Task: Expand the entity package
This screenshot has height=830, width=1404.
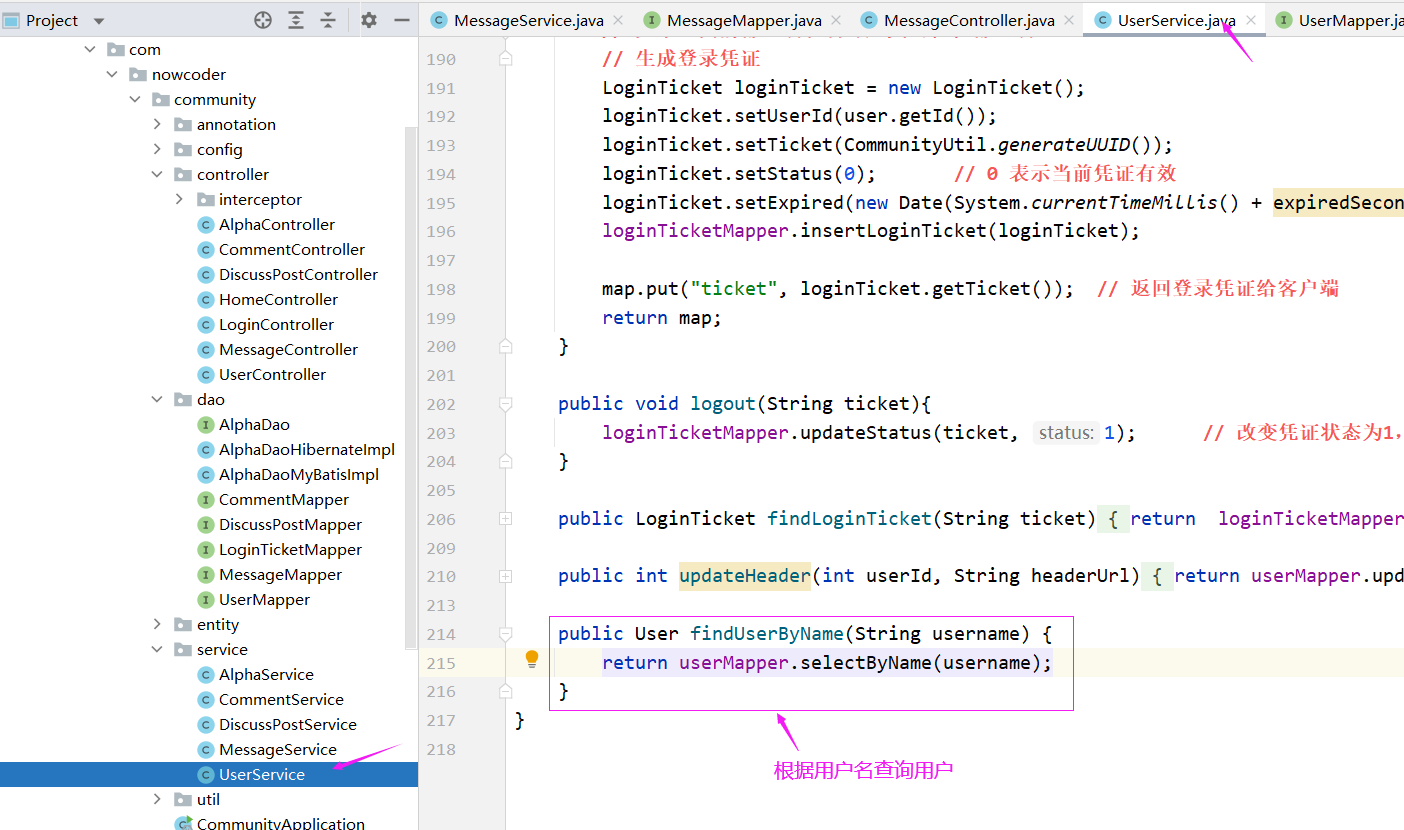Action: pos(157,624)
